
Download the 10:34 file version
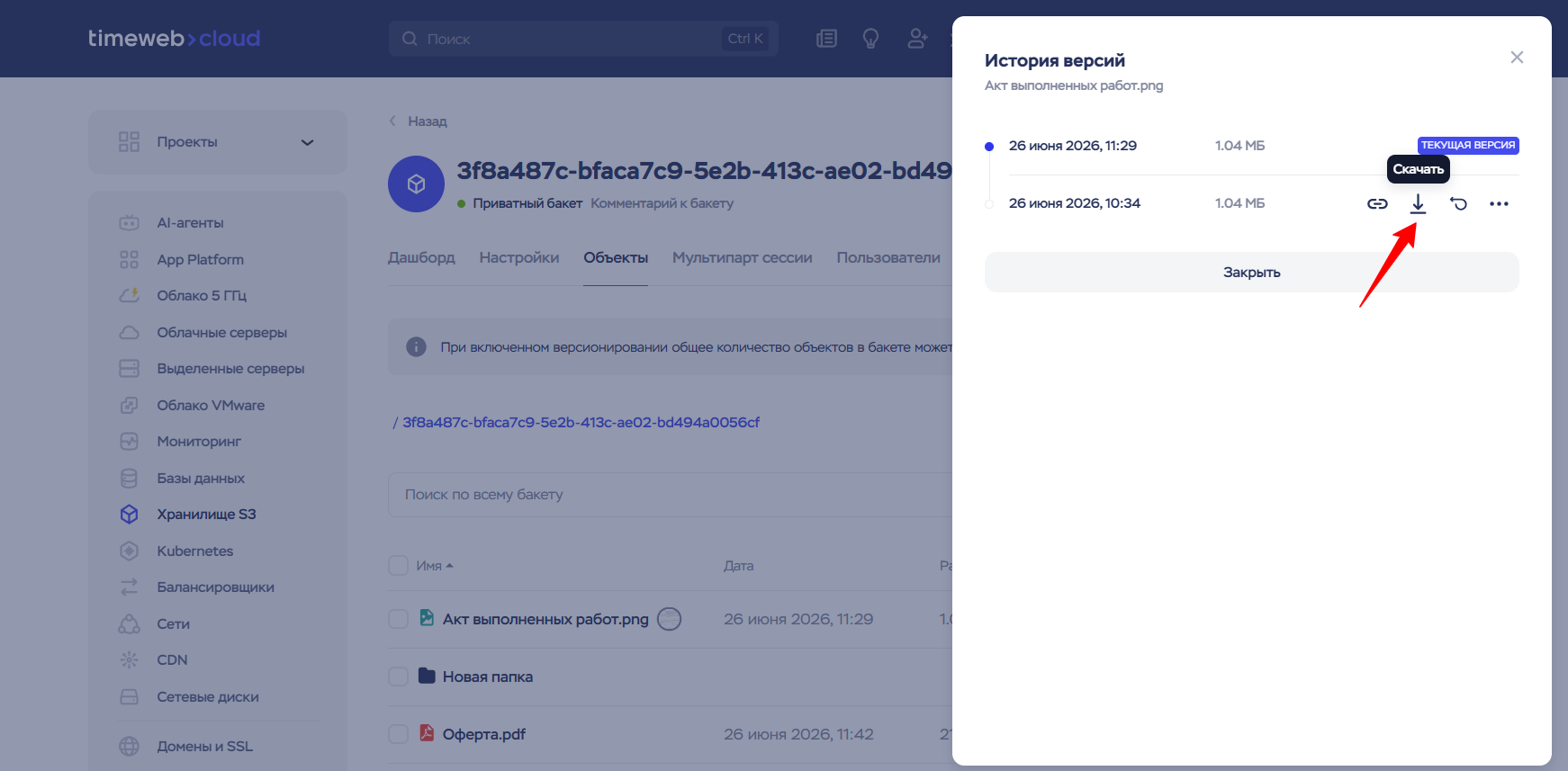pos(1418,204)
